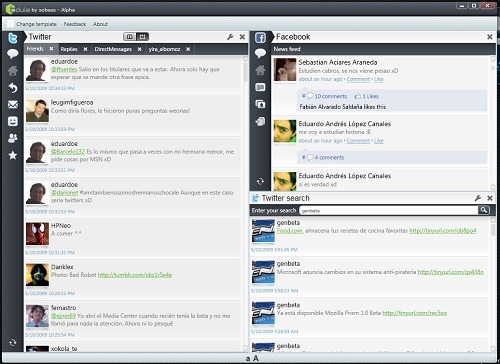This screenshot has width=500, height=364.
Task: Collapse the 10 comments expander arrow
Action: (x=303, y=96)
